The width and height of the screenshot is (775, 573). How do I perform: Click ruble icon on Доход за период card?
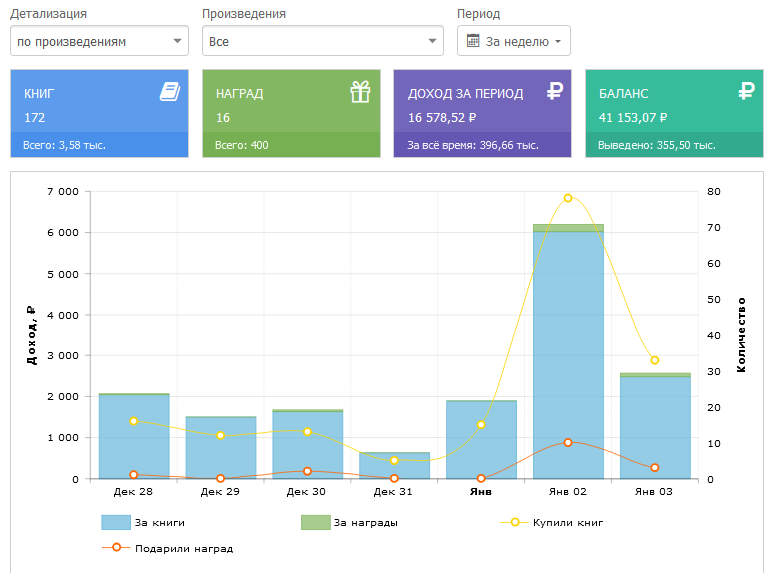tap(555, 92)
